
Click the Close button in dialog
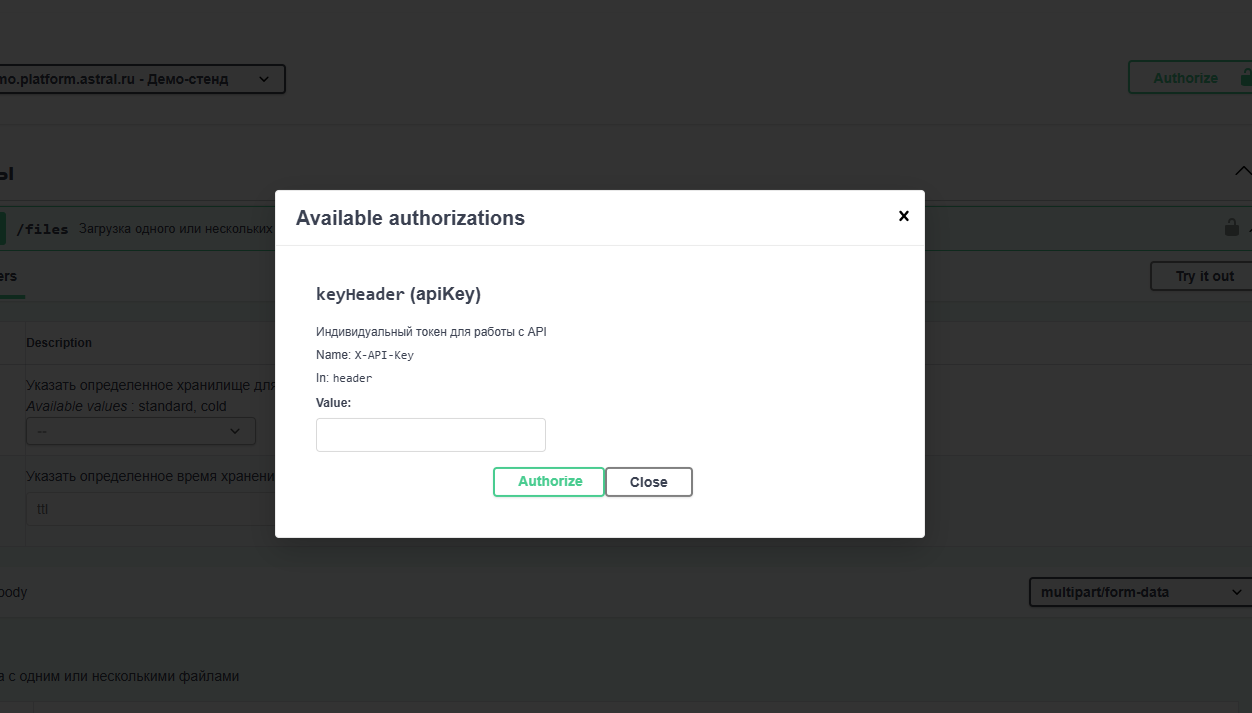pos(649,482)
